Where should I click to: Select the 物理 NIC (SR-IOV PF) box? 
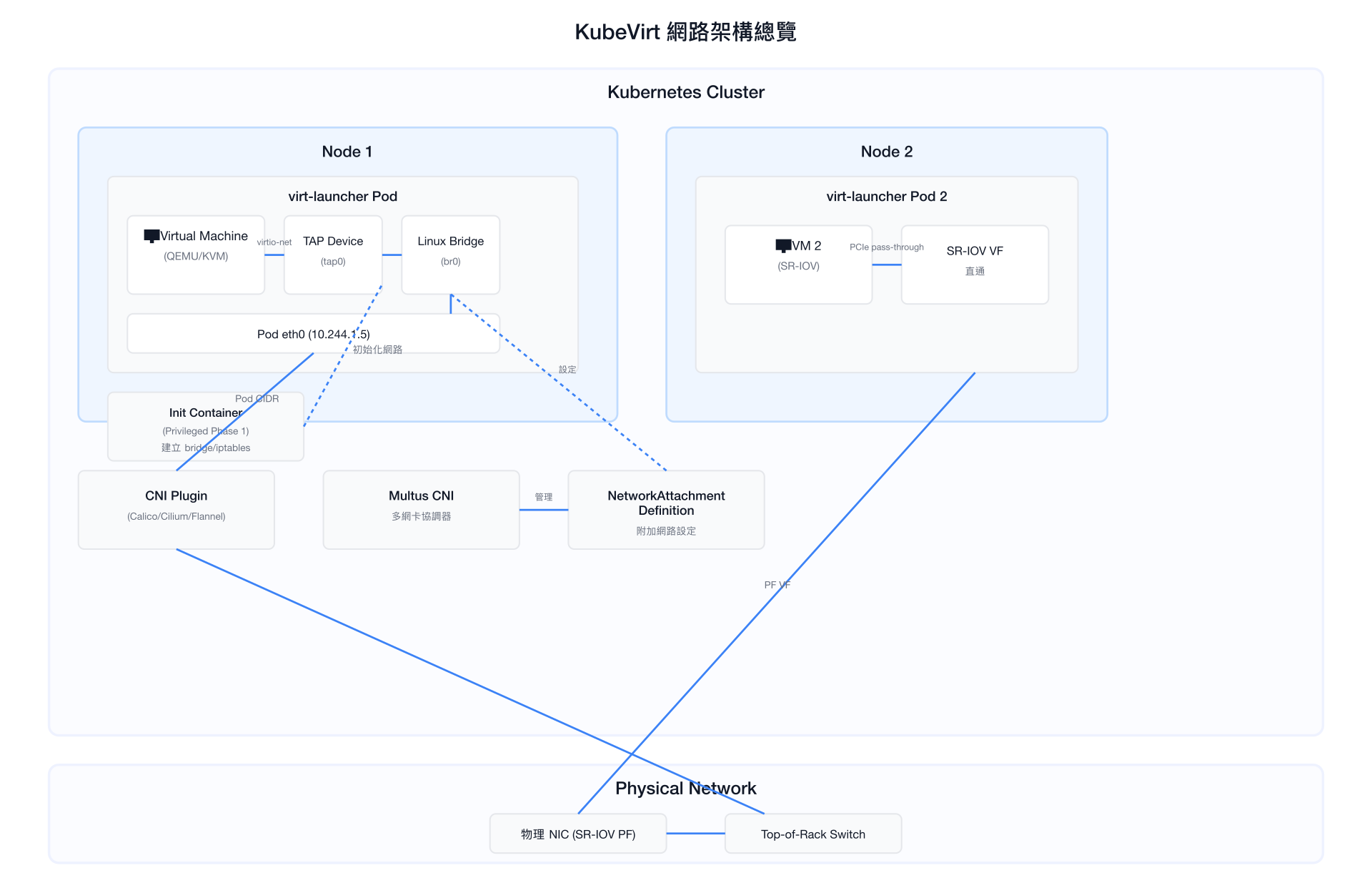[x=578, y=834]
